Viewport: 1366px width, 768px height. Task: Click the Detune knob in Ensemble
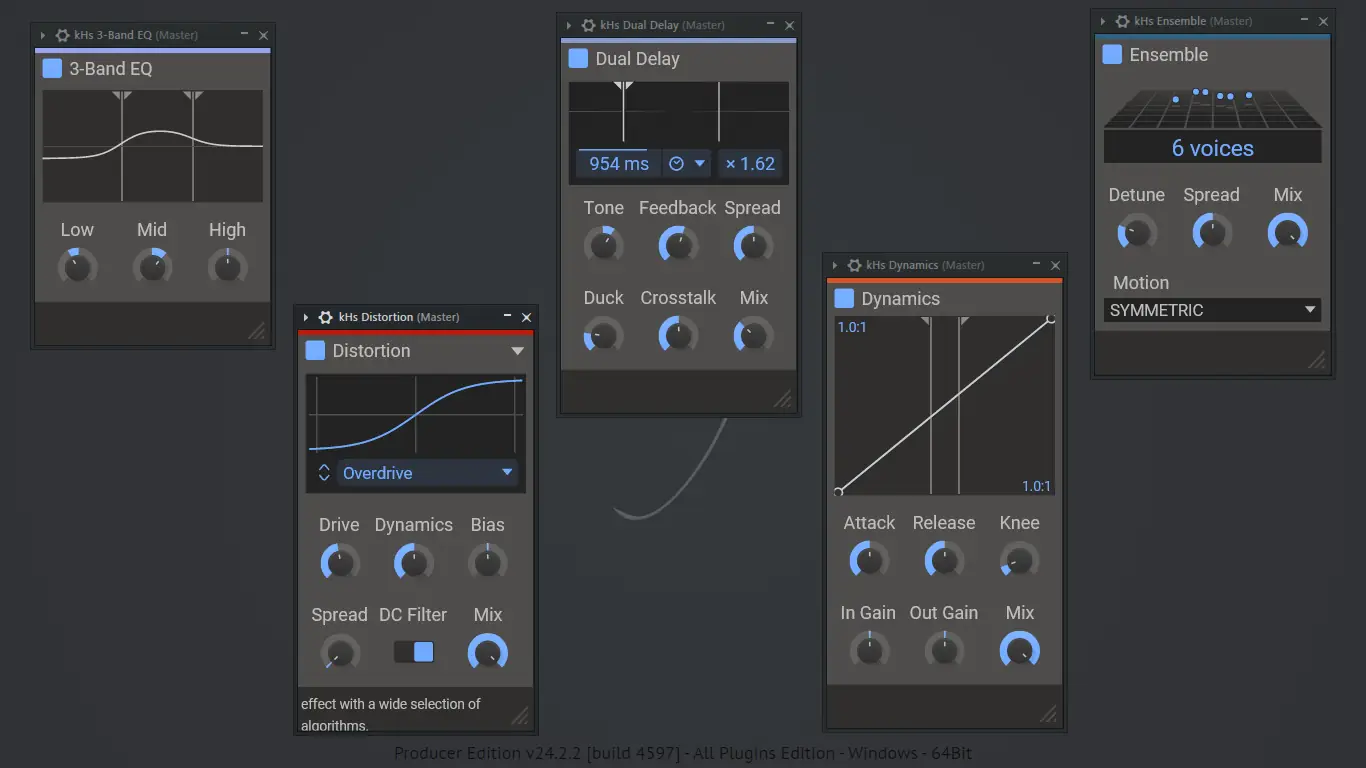(x=1137, y=233)
